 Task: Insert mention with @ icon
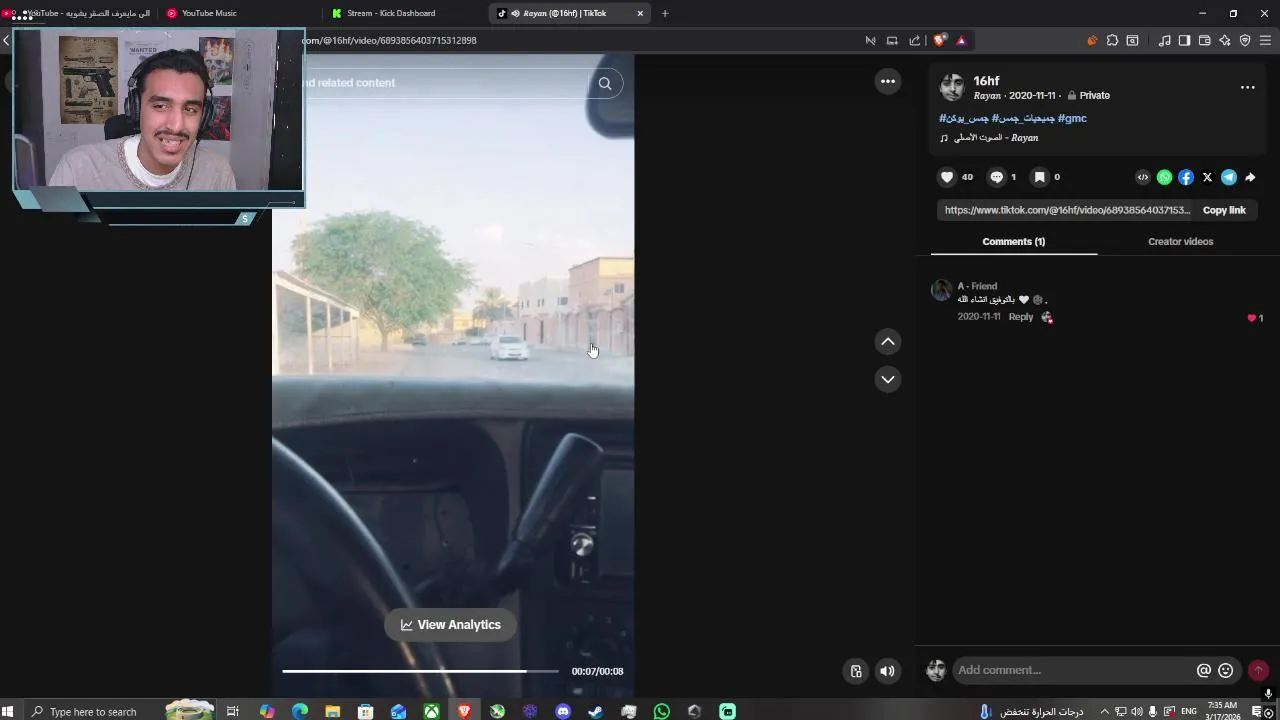[1204, 670]
